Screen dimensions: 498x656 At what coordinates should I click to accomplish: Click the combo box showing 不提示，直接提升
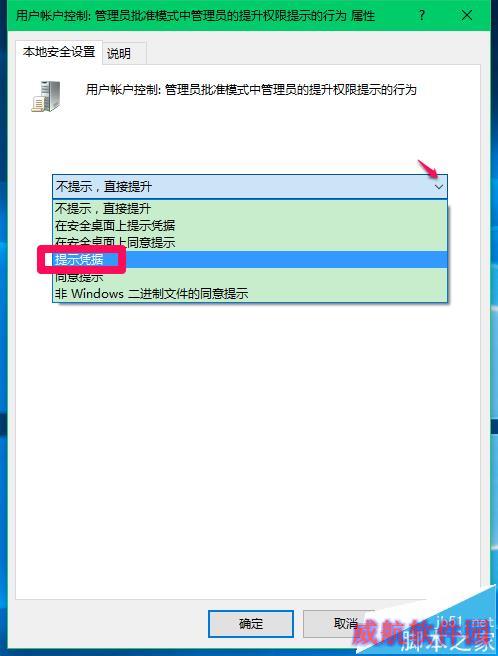tap(250, 187)
